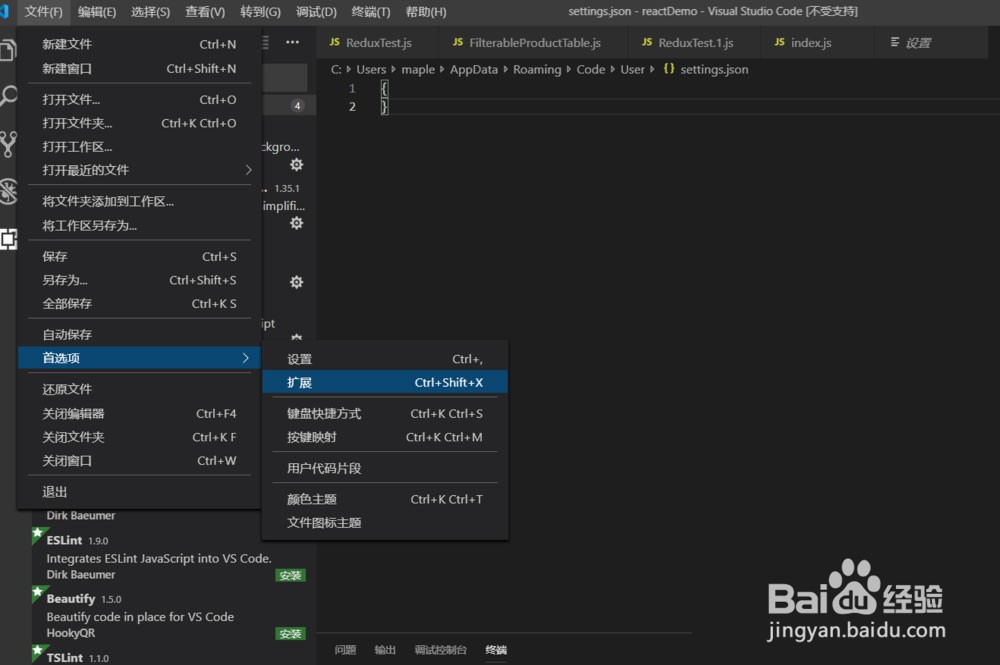Choose 打开文件夹... menu entry
This screenshot has height=665, width=1000.
click(140, 124)
